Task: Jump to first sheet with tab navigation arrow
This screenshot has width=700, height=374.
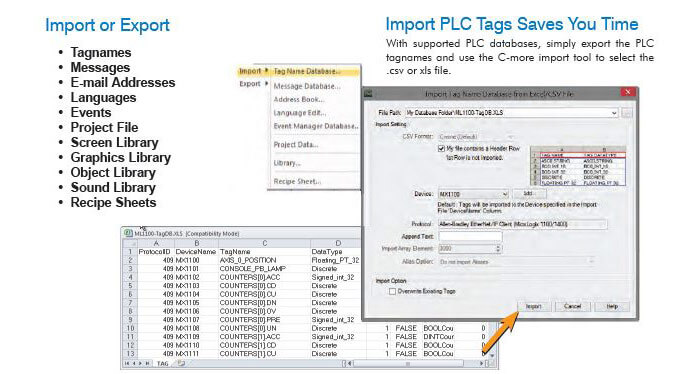Action: 127,363
